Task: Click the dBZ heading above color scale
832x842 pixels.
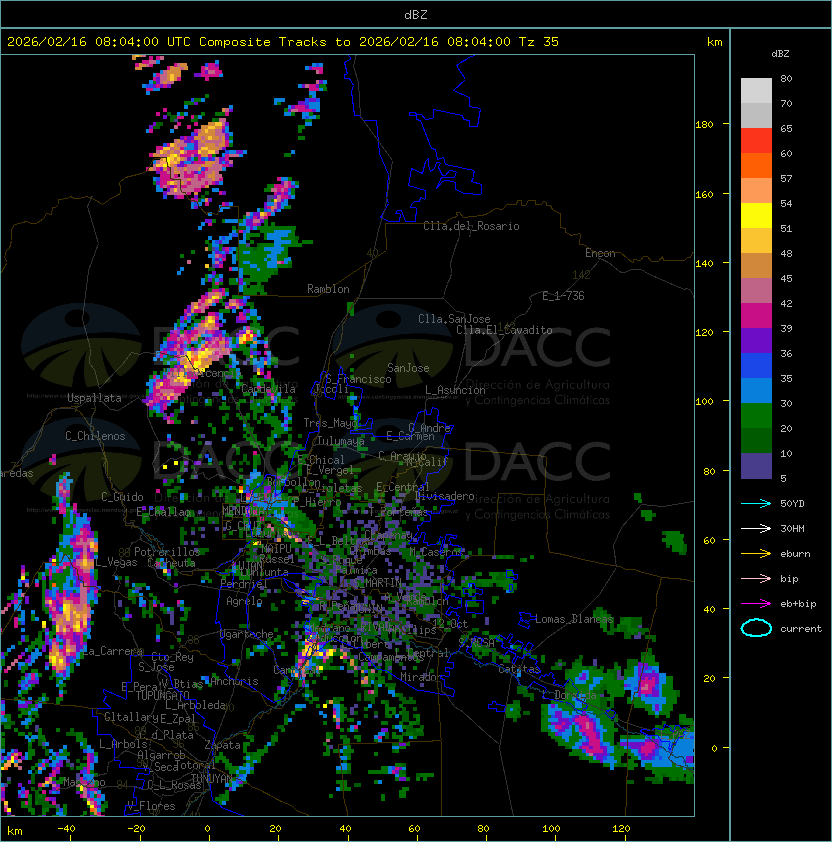Action: [780, 54]
